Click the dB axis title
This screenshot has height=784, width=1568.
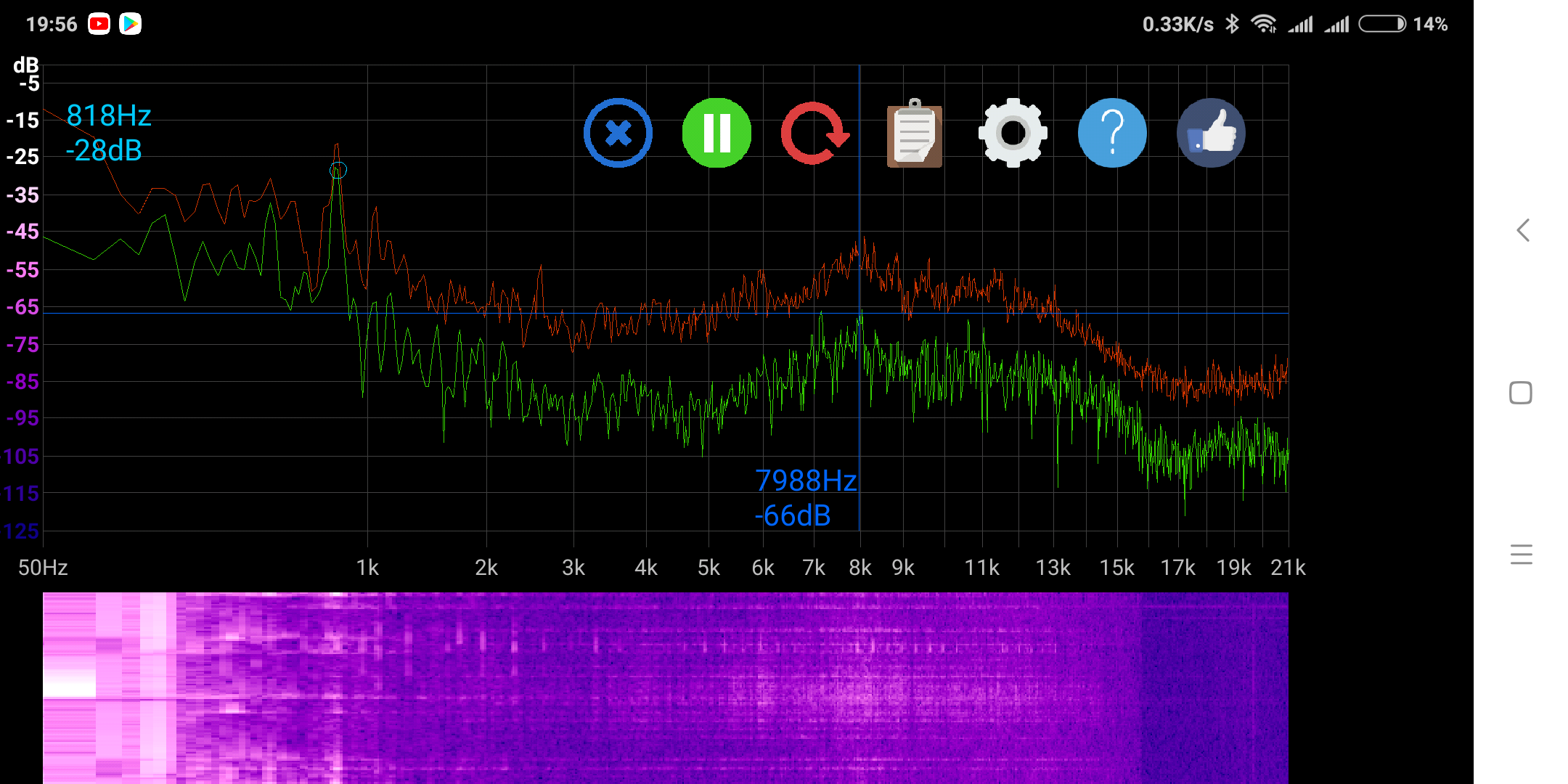click(26, 65)
